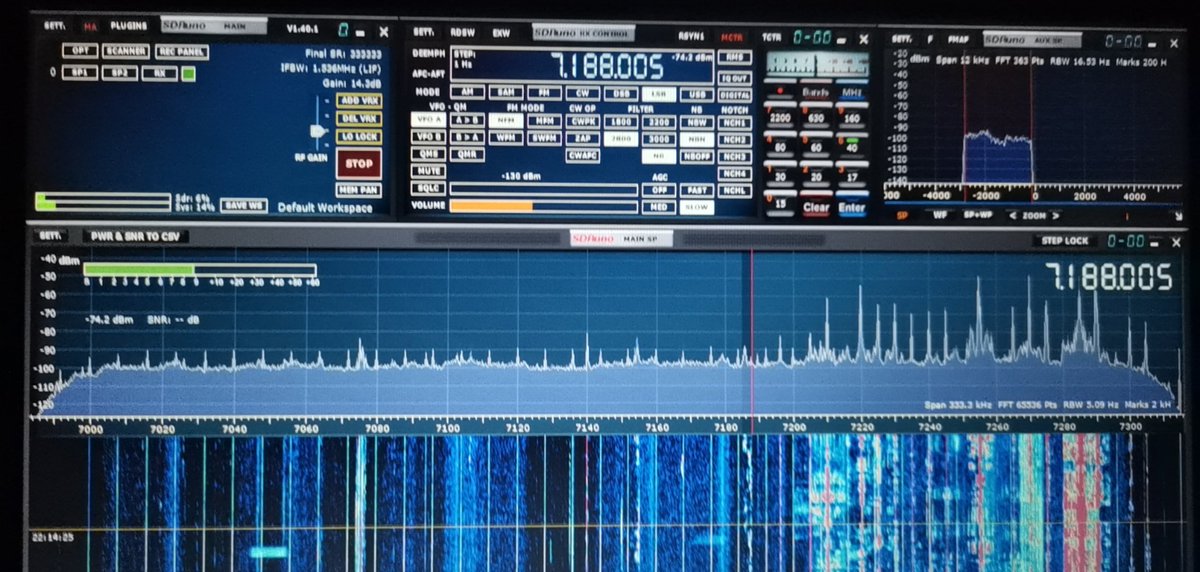This screenshot has height=572, width=1200.
Task: Toggle the MCTR button in RX Control
Action: click(x=732, y=38)
